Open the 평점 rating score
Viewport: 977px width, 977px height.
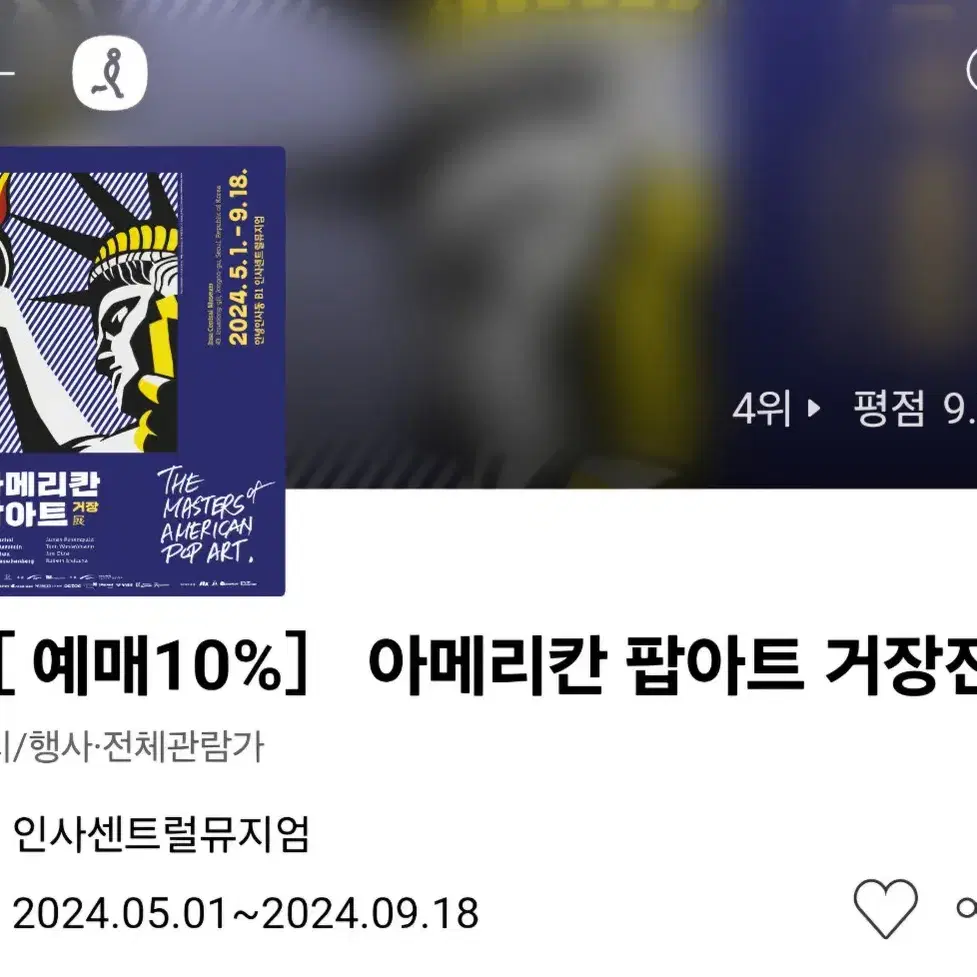tap(915, 409)
